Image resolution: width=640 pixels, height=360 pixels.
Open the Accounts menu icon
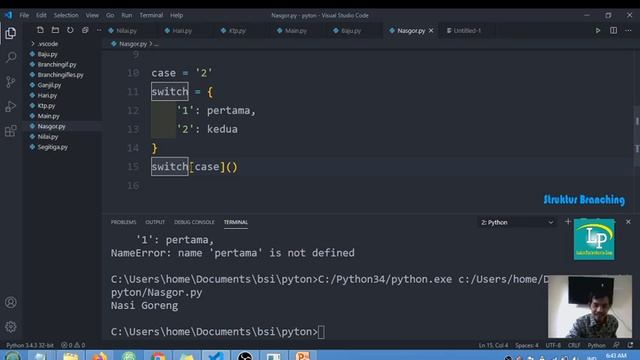pos(11,302)
